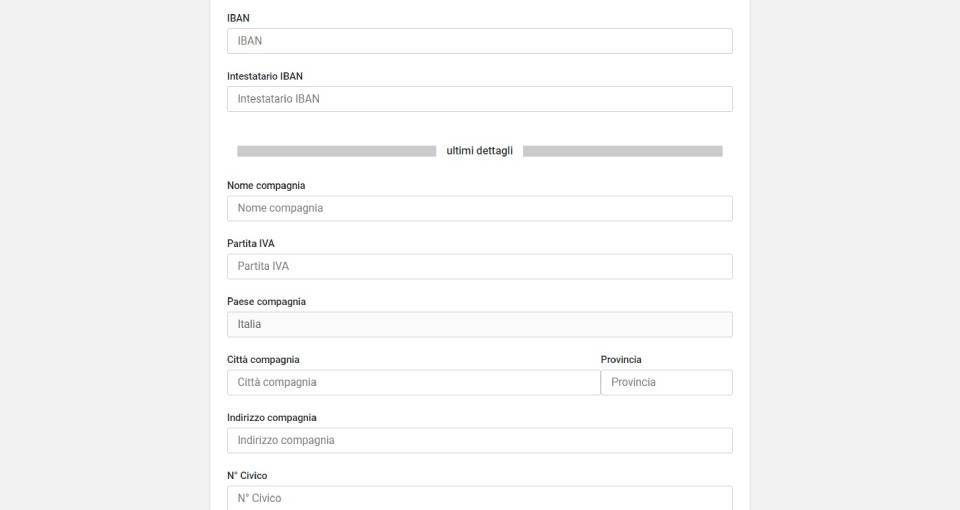Click the "Intestatario IBAN" label text
This screenshot has height=510, width=960.
click(265, 76)
